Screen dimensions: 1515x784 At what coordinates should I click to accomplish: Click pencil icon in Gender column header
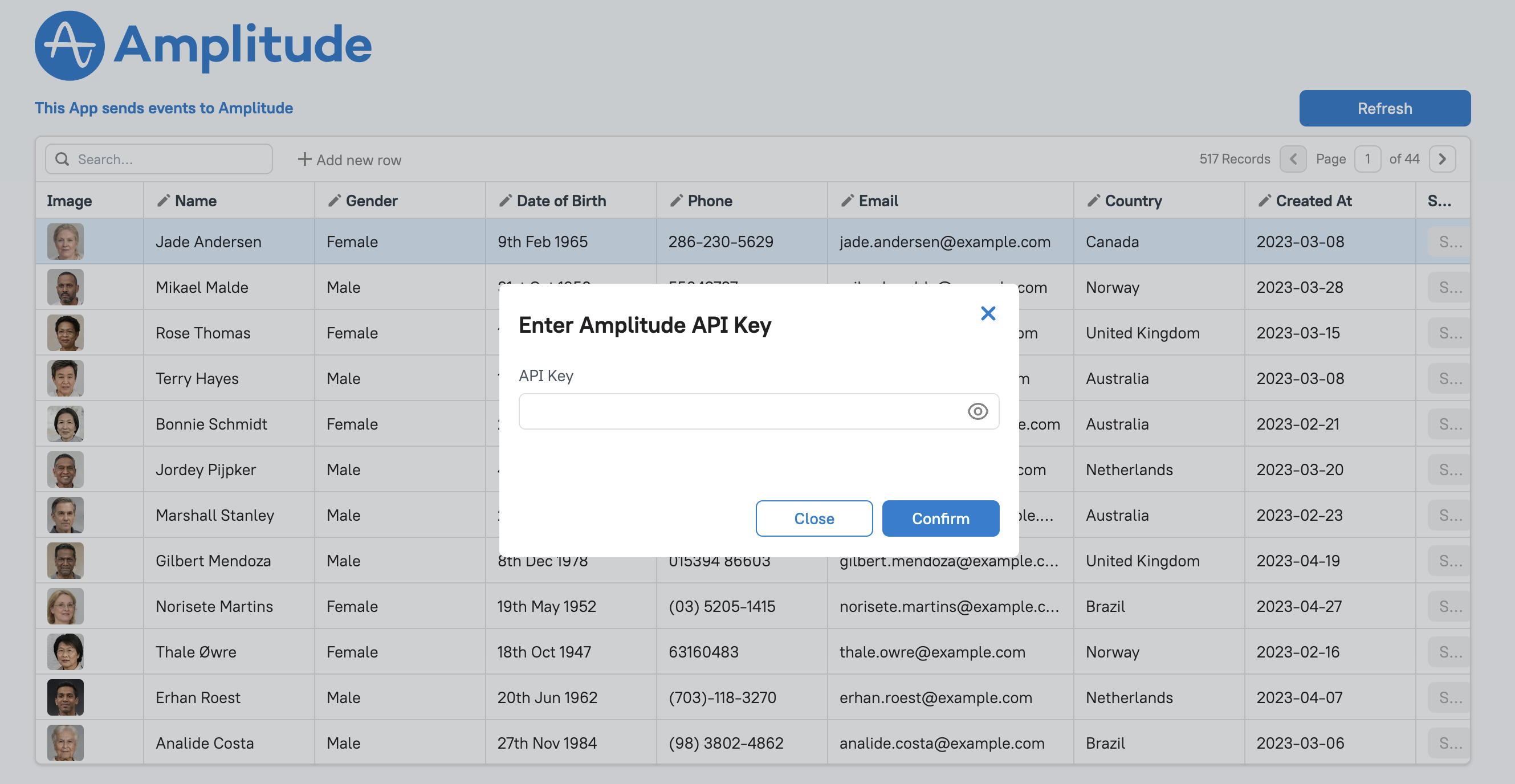(334, 201)
